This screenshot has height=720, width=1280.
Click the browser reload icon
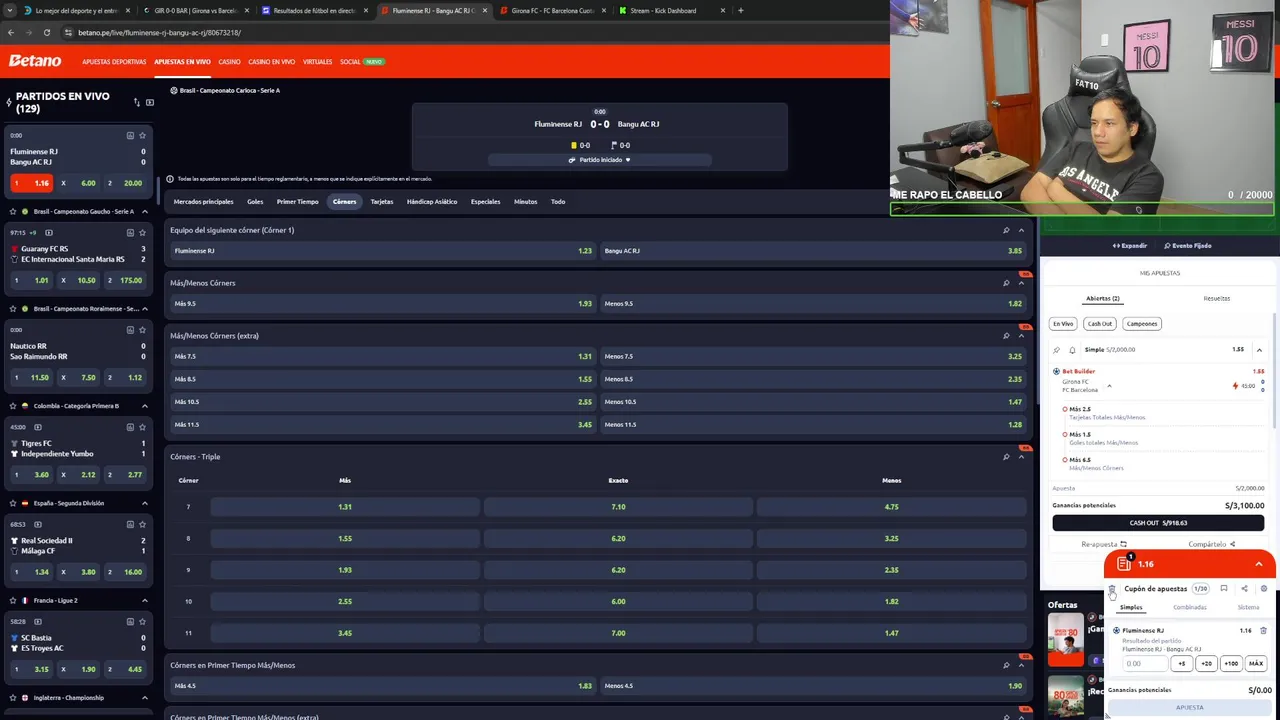[46, 32]
